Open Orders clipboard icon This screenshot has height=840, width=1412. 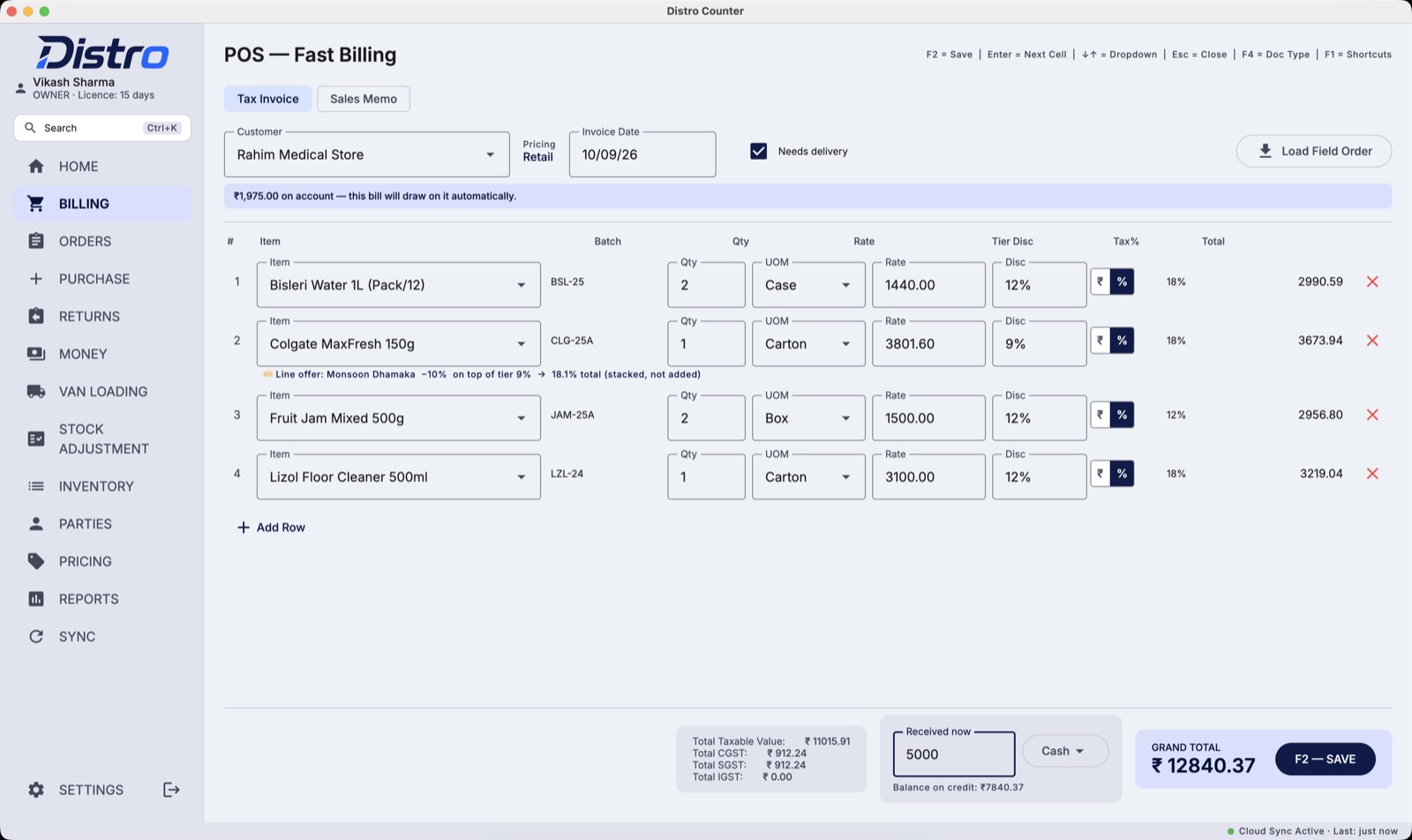[36, 241]
